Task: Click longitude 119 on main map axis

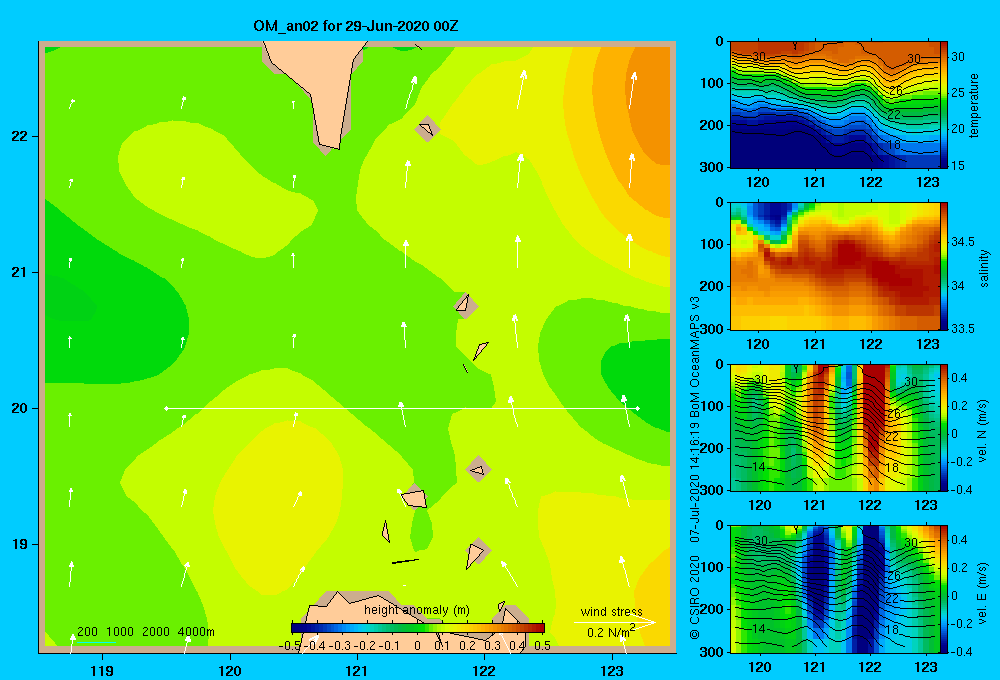Action: point(102,670)
